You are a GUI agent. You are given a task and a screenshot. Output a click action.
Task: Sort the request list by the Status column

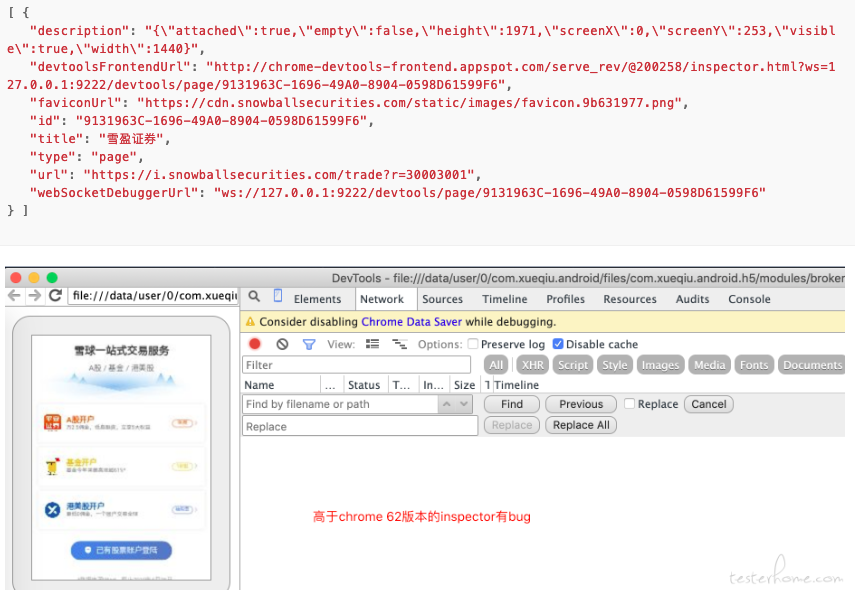pos(363,385)
